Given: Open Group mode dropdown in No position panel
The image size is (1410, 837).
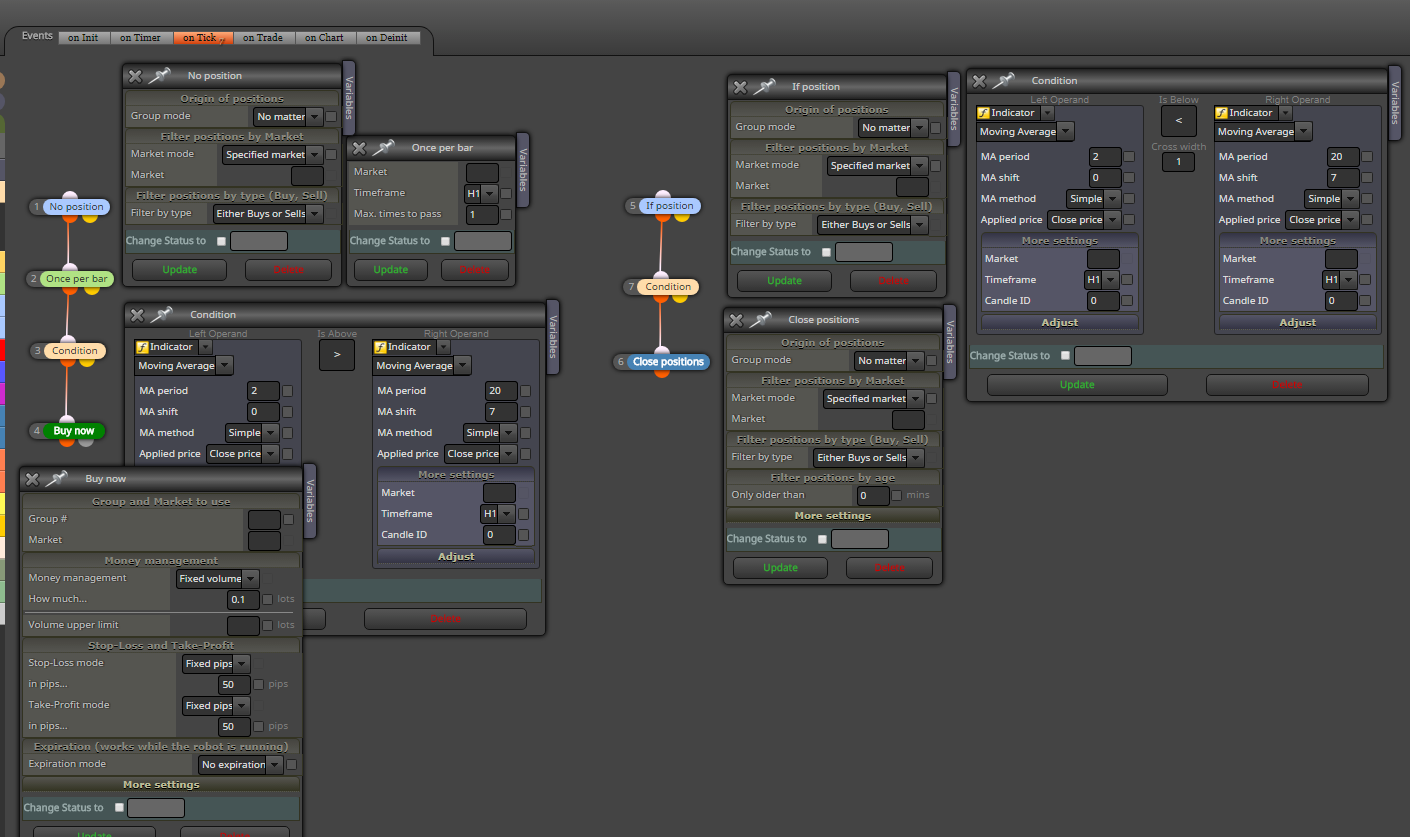Looking at the screenshot, I should pyautogui.click(x=288, y=117).
